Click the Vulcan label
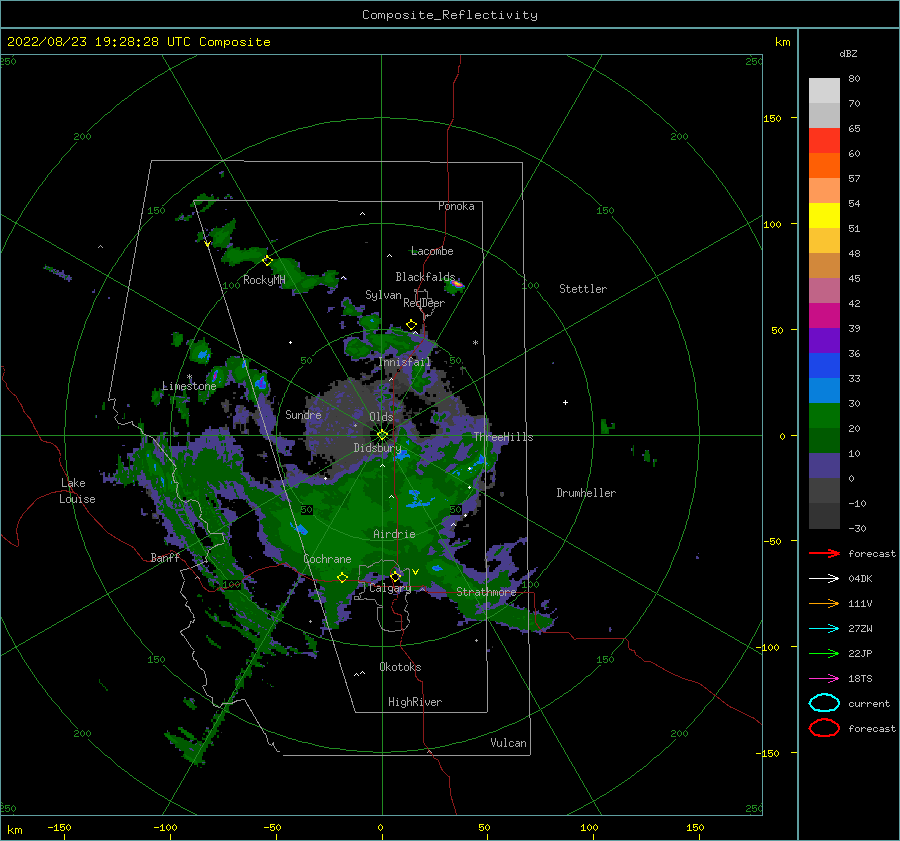The width and height of the screenshot is (900, 841). point(509,743)
